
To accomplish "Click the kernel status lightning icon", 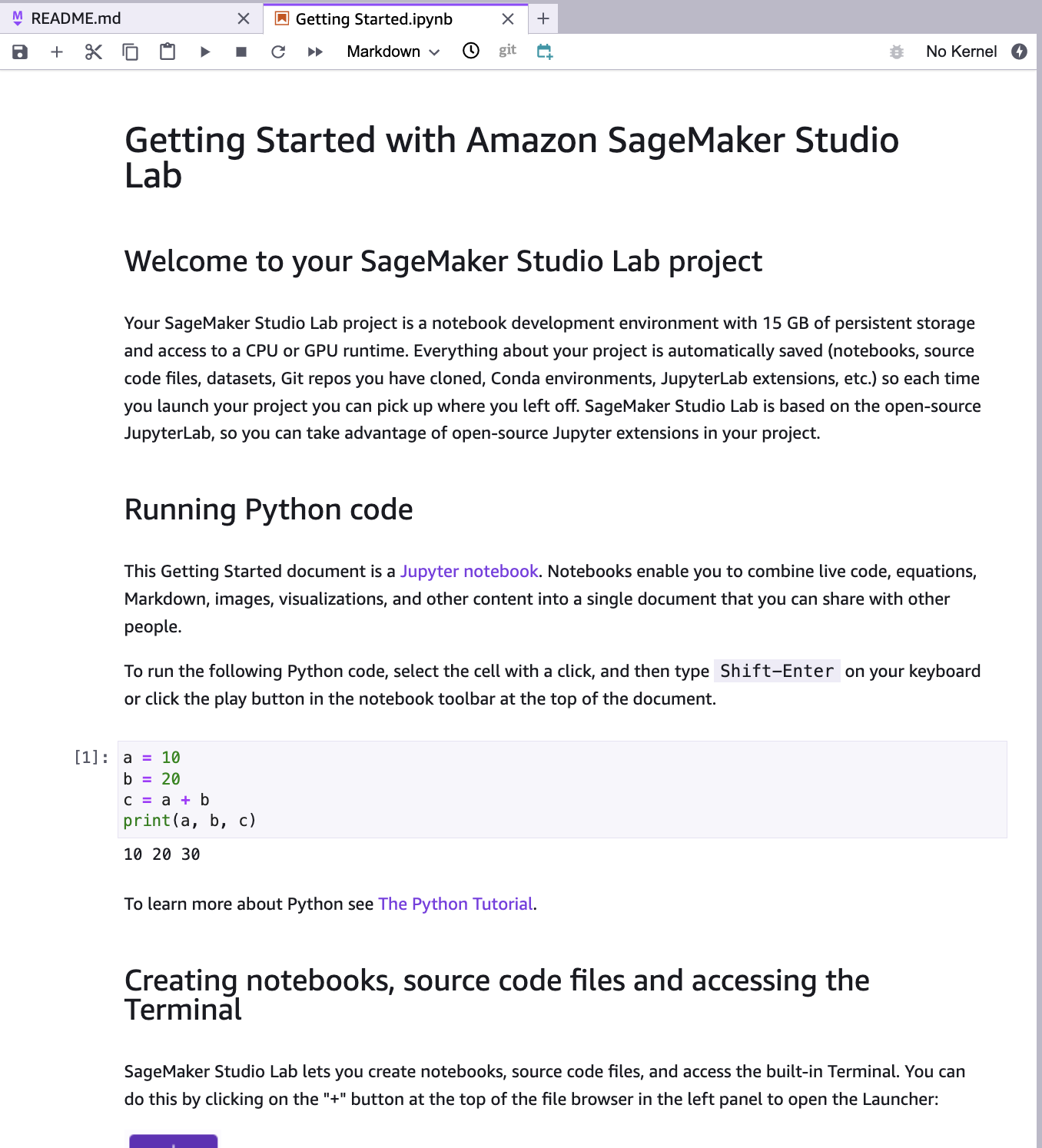I will (1020, 51).
